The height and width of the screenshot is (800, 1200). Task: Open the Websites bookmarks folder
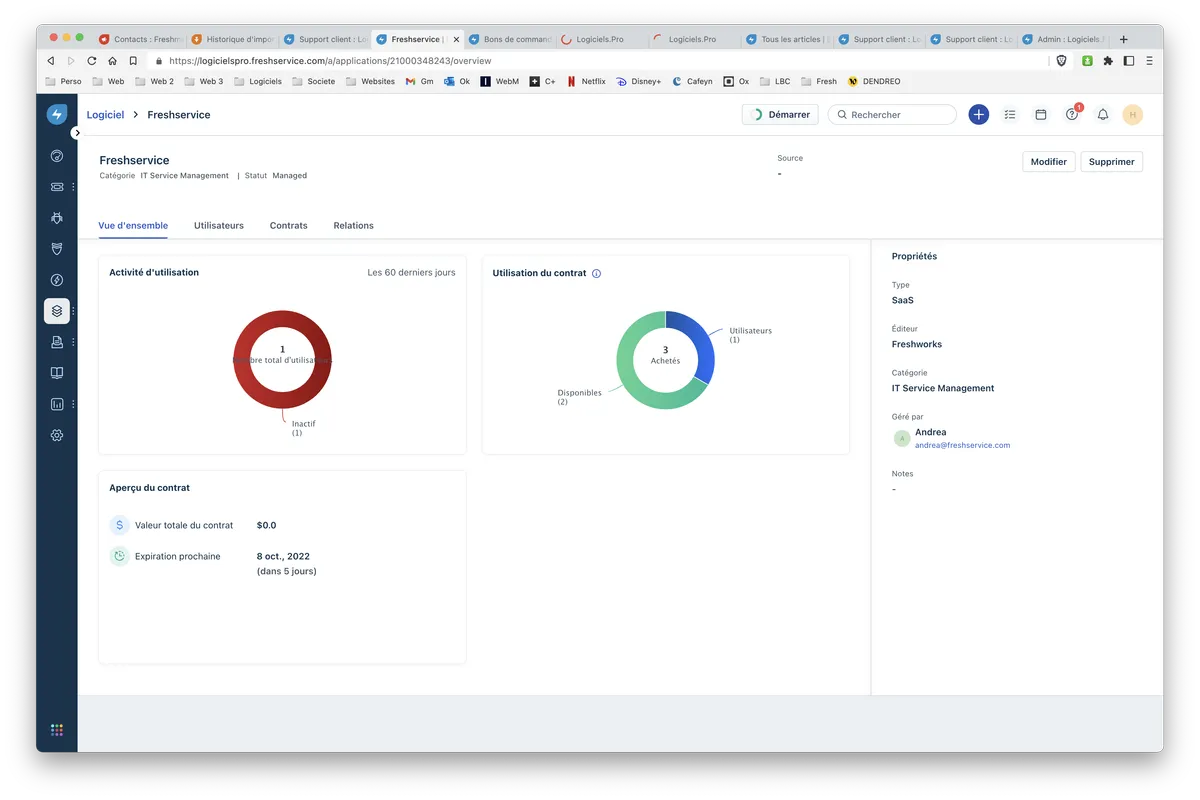pyautogui.click(x=370, y=81)
